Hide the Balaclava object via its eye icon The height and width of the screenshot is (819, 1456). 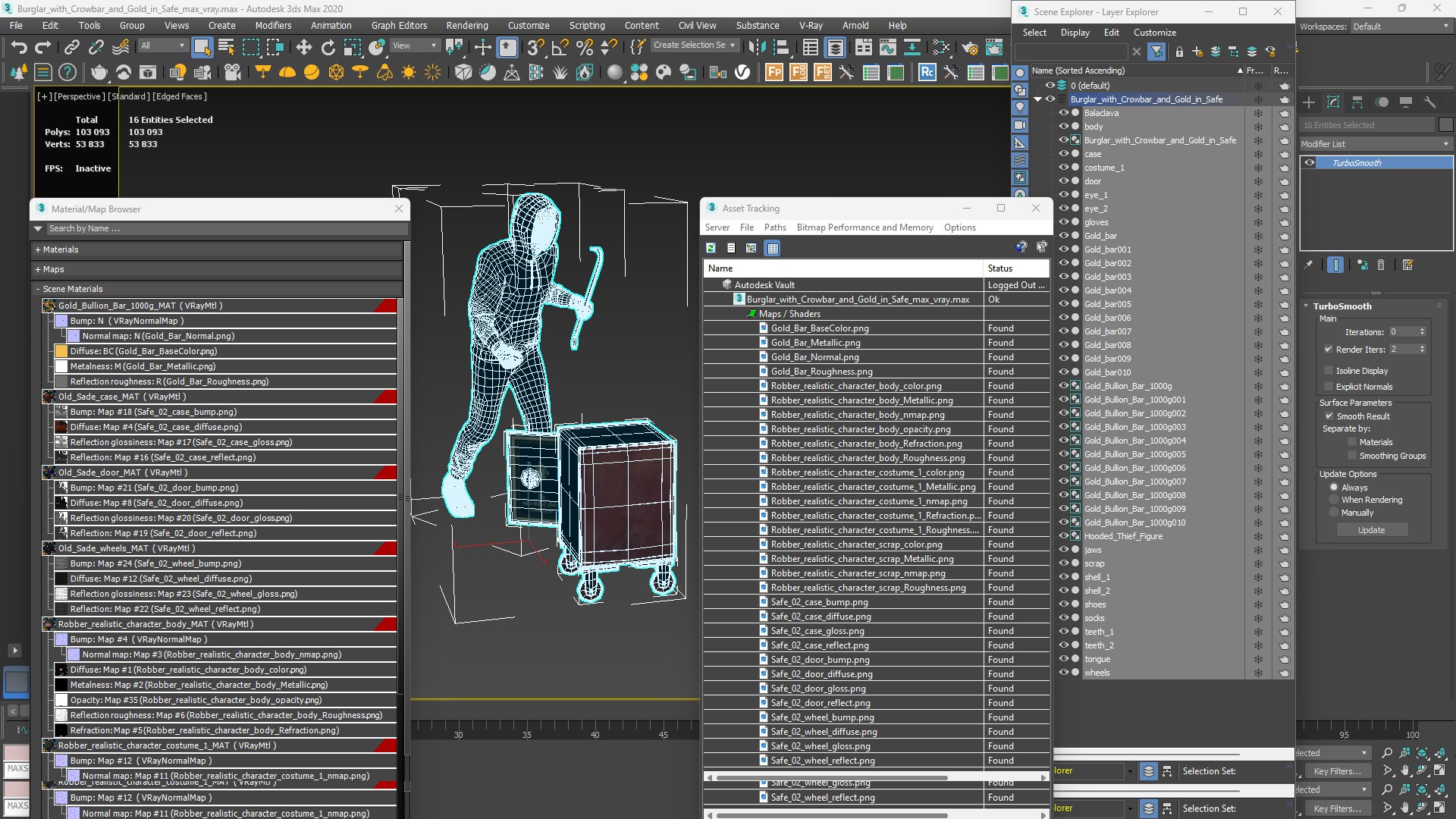(x=1064, y=113)
